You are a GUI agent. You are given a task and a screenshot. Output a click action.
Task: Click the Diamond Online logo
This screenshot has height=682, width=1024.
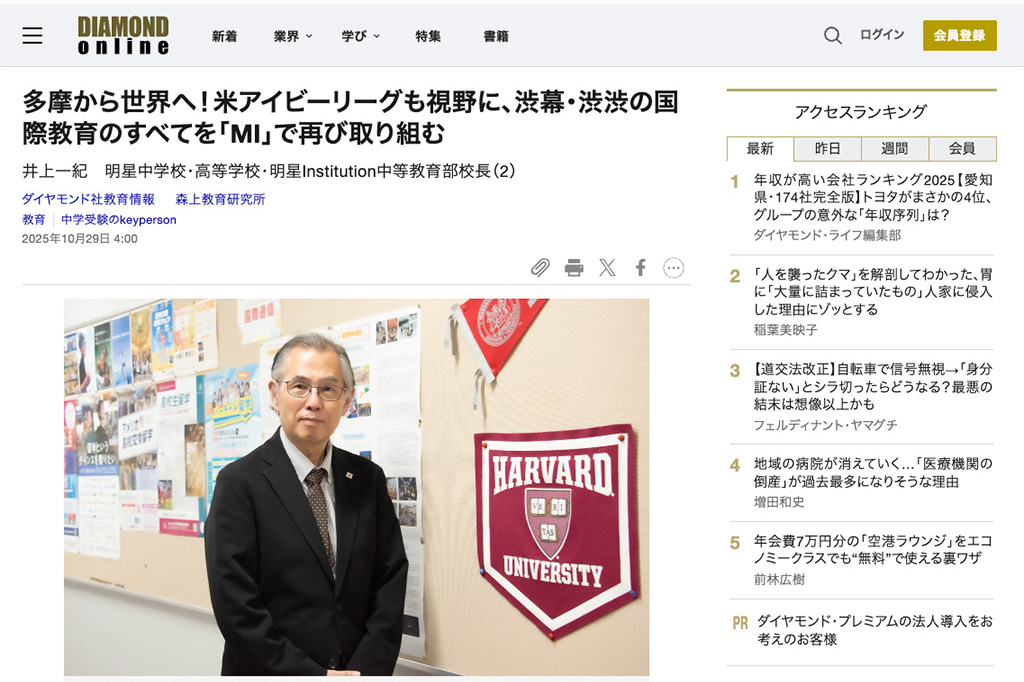pyautogui.click(x=123, y=35)
